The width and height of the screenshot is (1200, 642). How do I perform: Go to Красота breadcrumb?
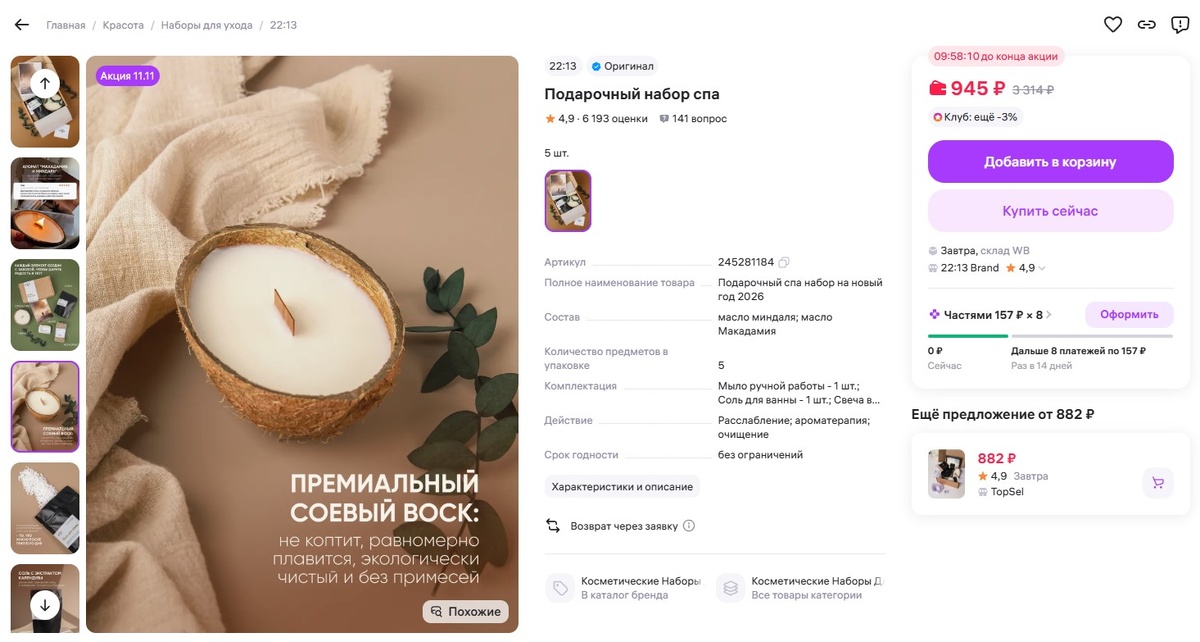pyautogui.click(x=123, y=25)
